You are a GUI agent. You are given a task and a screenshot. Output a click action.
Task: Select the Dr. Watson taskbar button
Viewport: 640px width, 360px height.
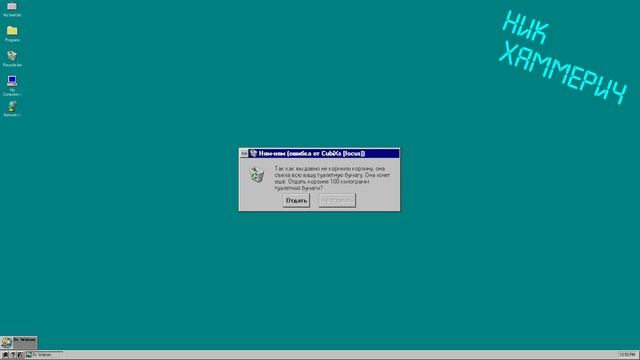44,355
